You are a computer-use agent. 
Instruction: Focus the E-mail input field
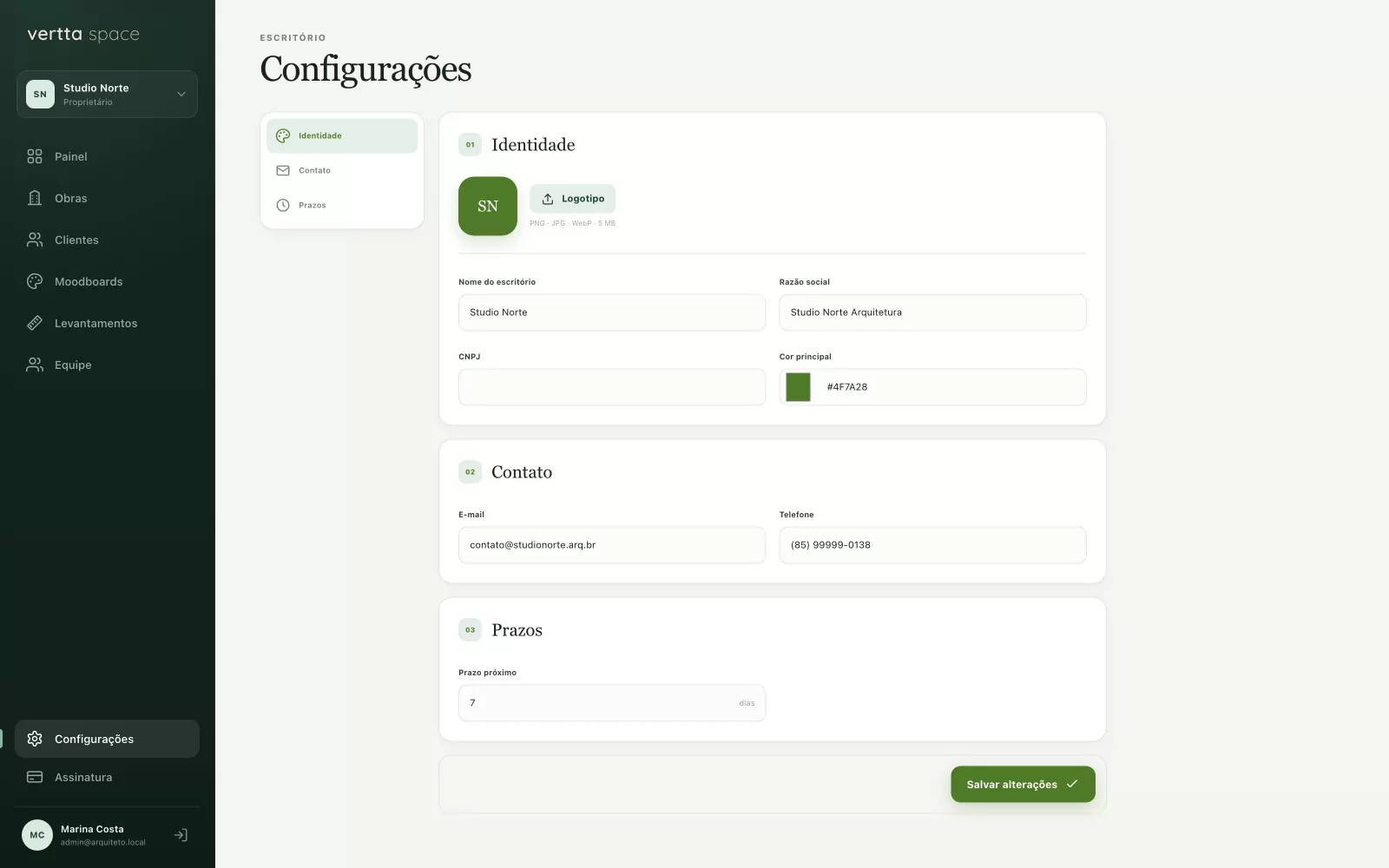pos(612,545)
